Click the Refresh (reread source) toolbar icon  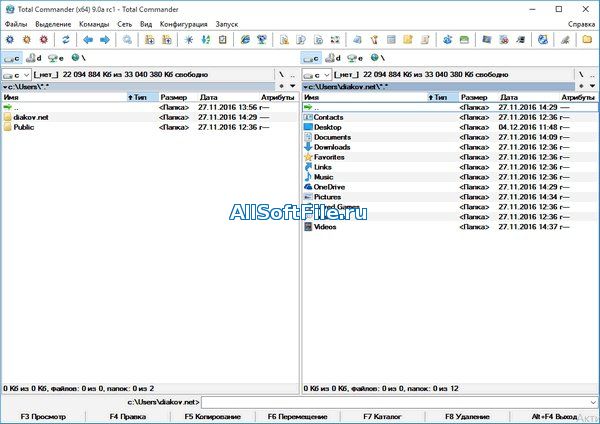66,40
